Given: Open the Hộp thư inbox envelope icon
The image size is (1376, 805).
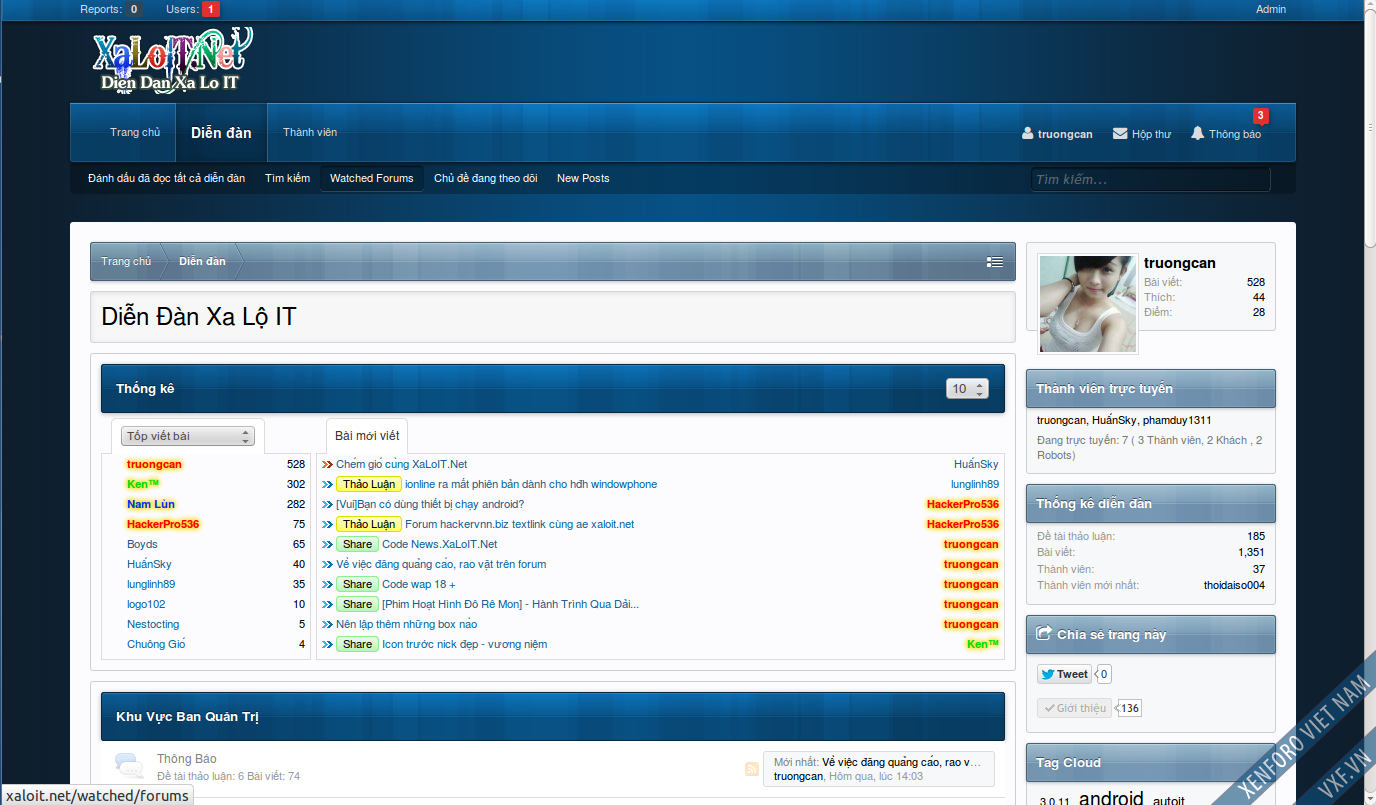Looking at the screenshot, I should point(1120,134).
